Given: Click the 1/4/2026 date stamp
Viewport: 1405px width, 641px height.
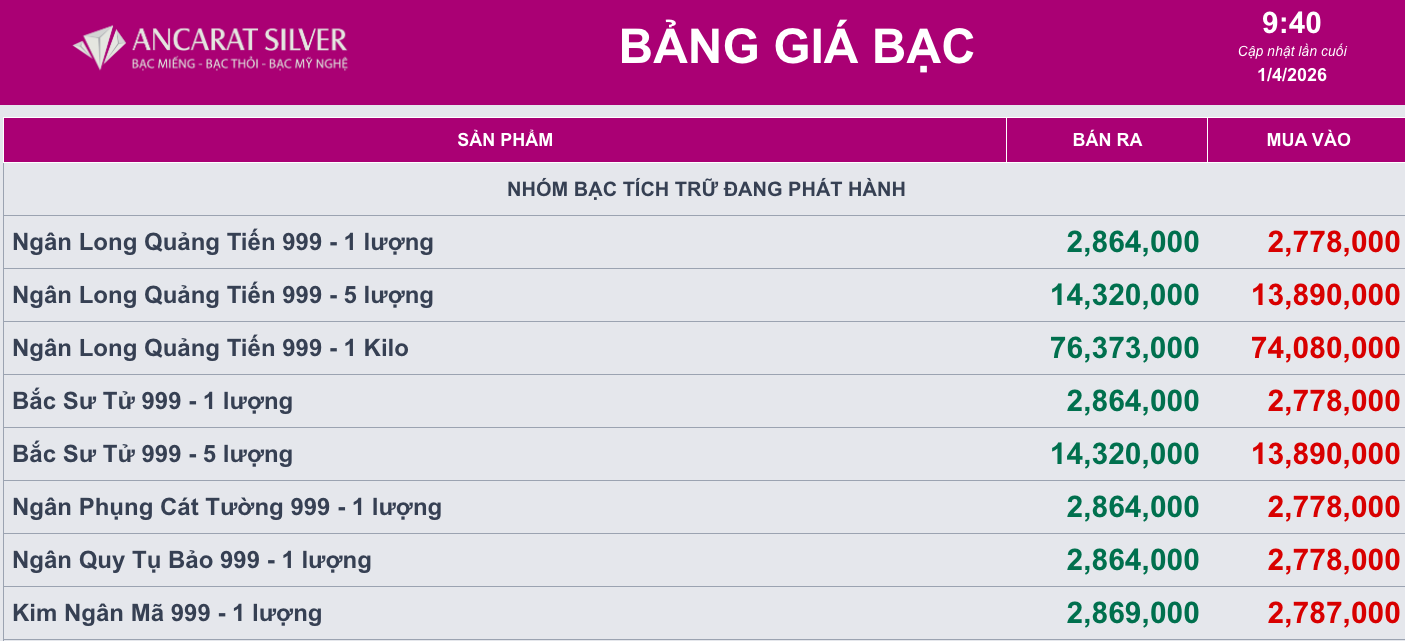Looking at the screenshot, I should (1292, 75).
